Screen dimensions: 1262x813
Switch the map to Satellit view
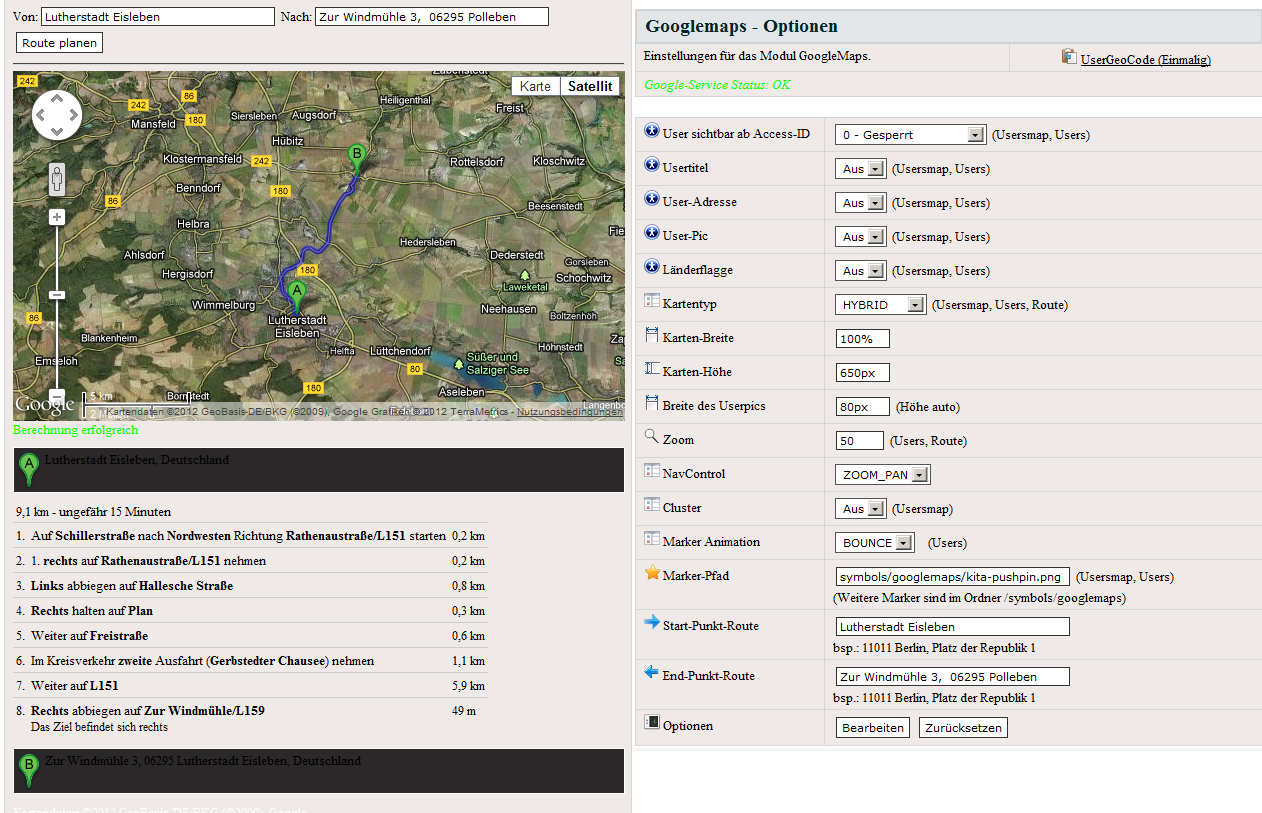(x=589, y=86)
